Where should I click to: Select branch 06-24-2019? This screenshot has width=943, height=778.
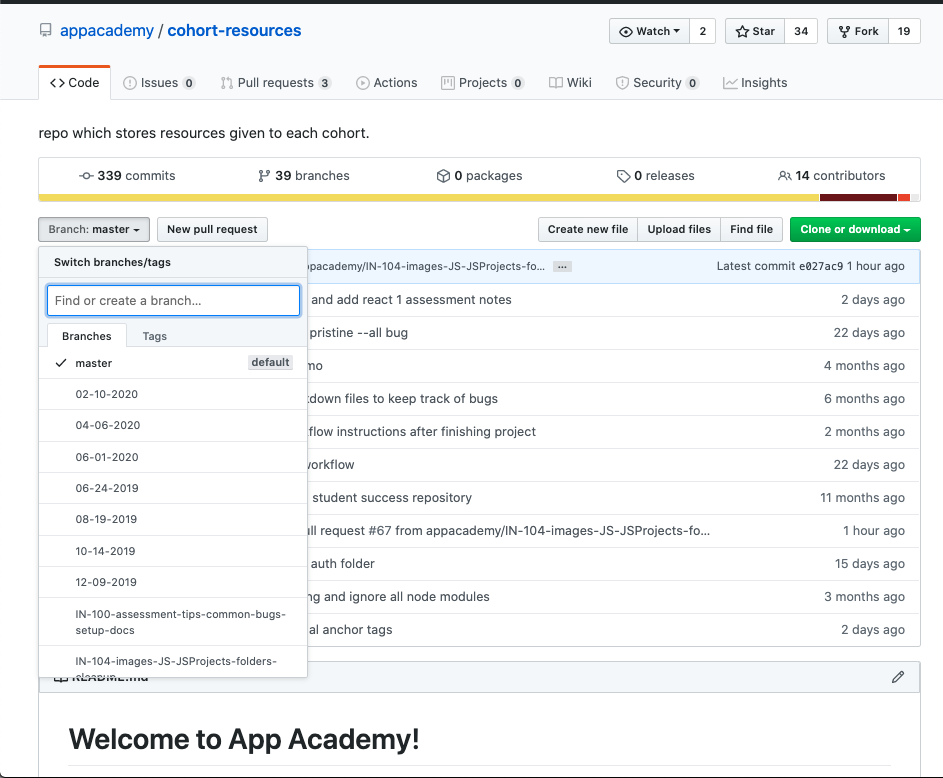[173, 488]
